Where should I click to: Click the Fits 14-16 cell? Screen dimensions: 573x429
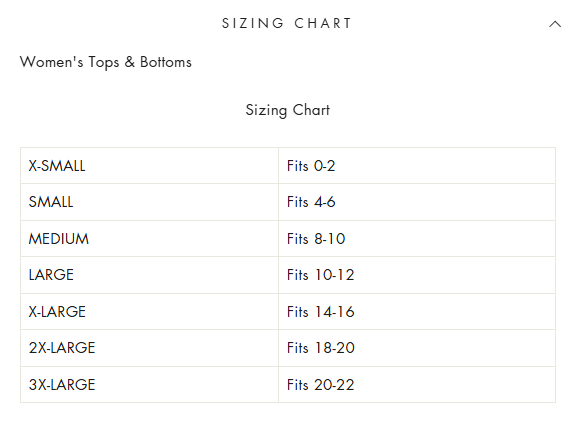point(417,312)
